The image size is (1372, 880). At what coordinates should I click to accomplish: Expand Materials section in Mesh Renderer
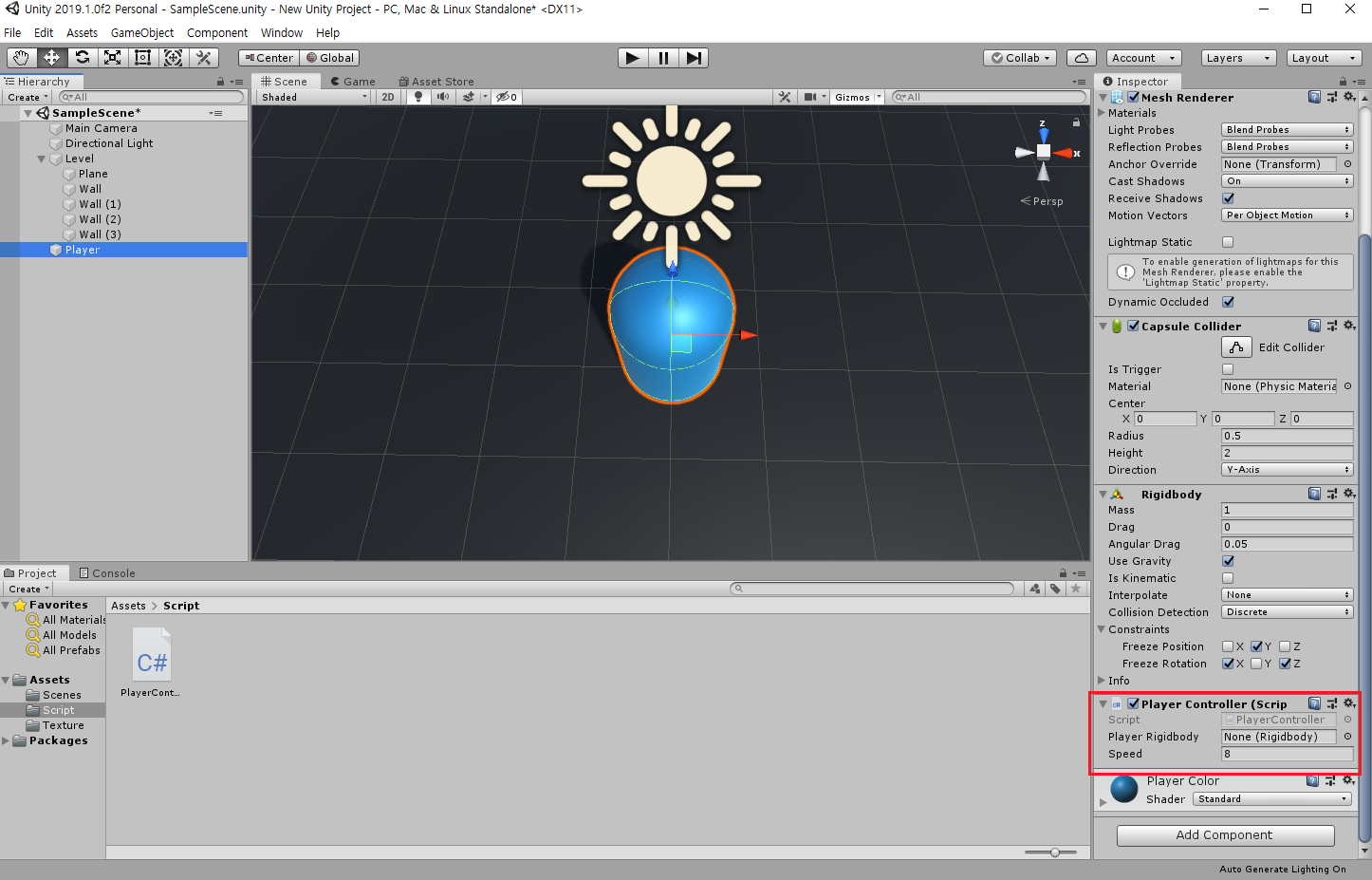click(x=1102, y=113)
